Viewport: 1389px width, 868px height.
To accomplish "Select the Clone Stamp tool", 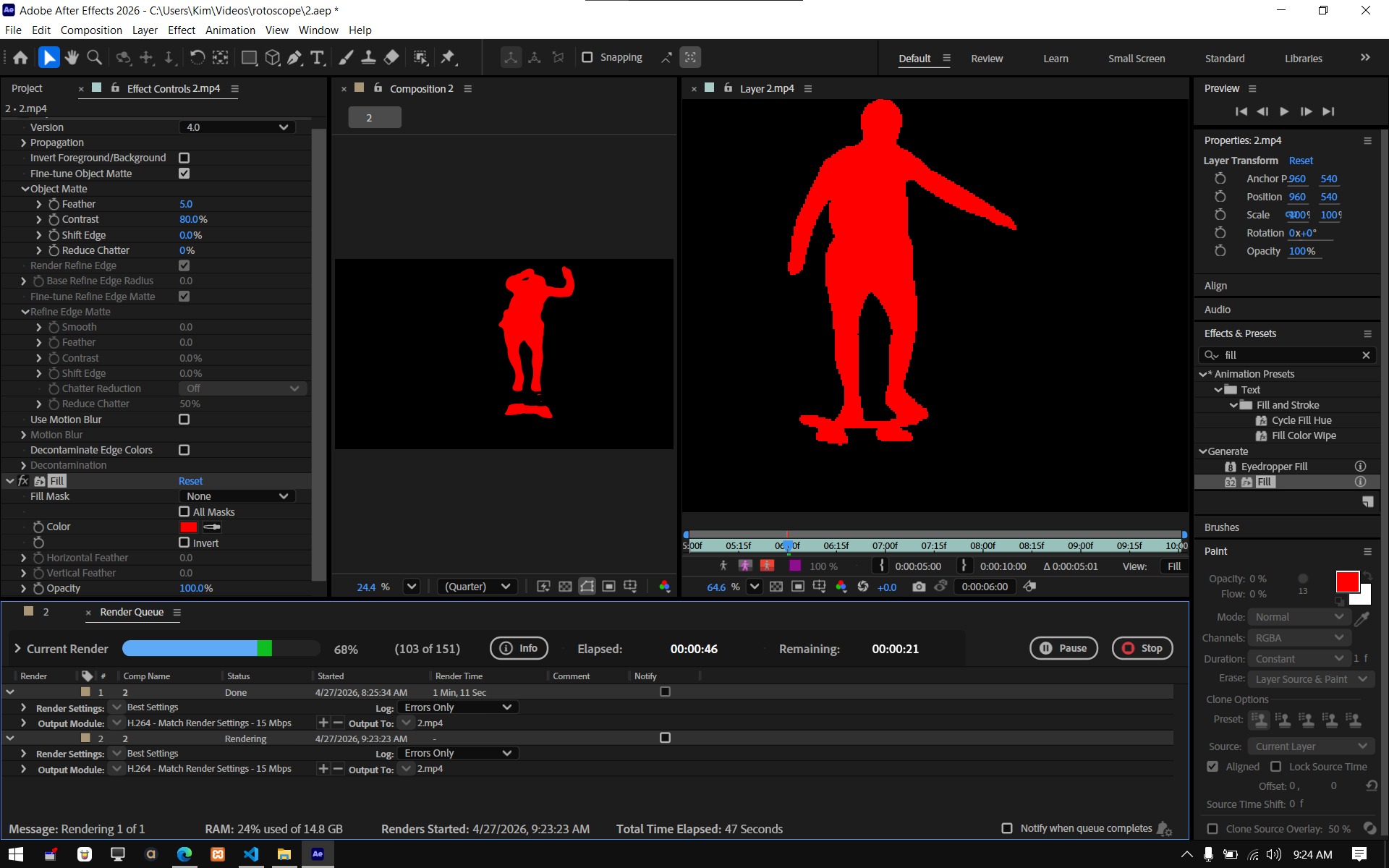I will 368,57.
